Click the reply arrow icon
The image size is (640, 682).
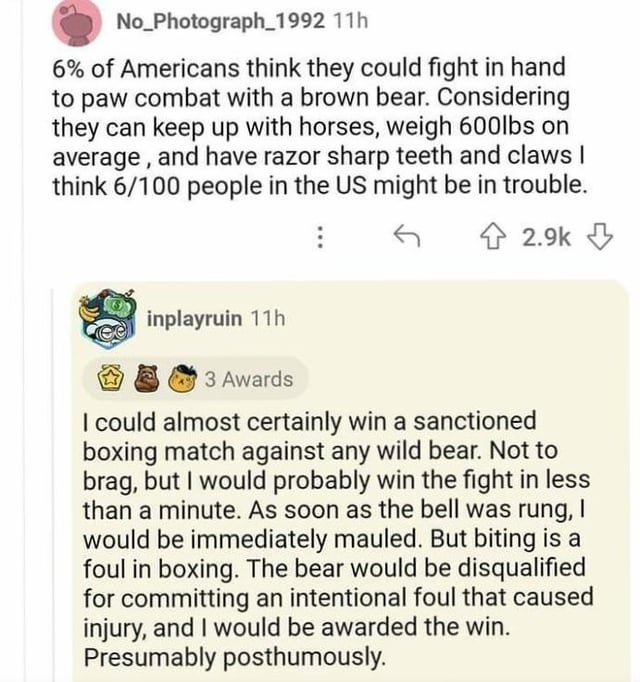tap(404, 236)
